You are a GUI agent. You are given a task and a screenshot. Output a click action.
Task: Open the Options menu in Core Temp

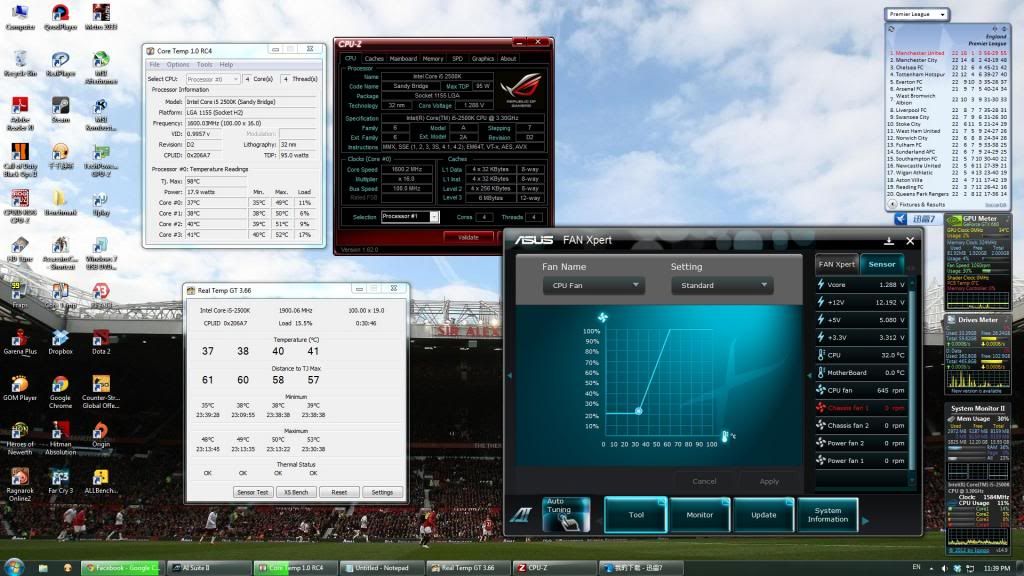pyautogui.click(x=178, y=64)
